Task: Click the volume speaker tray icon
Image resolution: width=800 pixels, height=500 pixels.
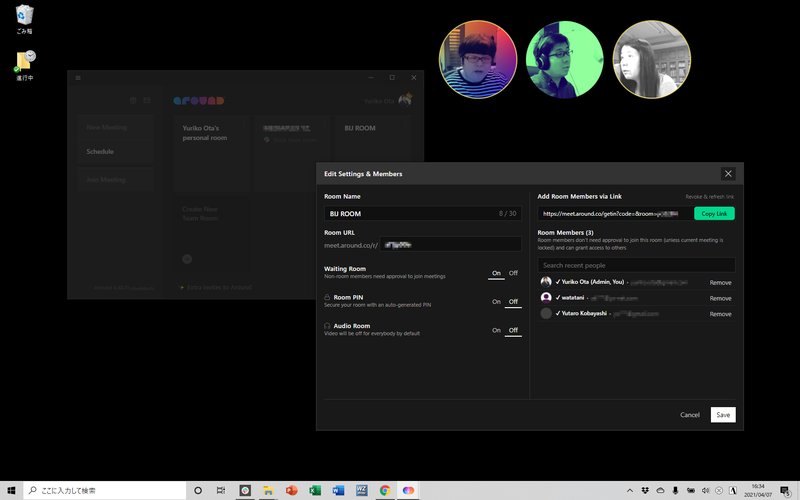Action: [705, 490]
